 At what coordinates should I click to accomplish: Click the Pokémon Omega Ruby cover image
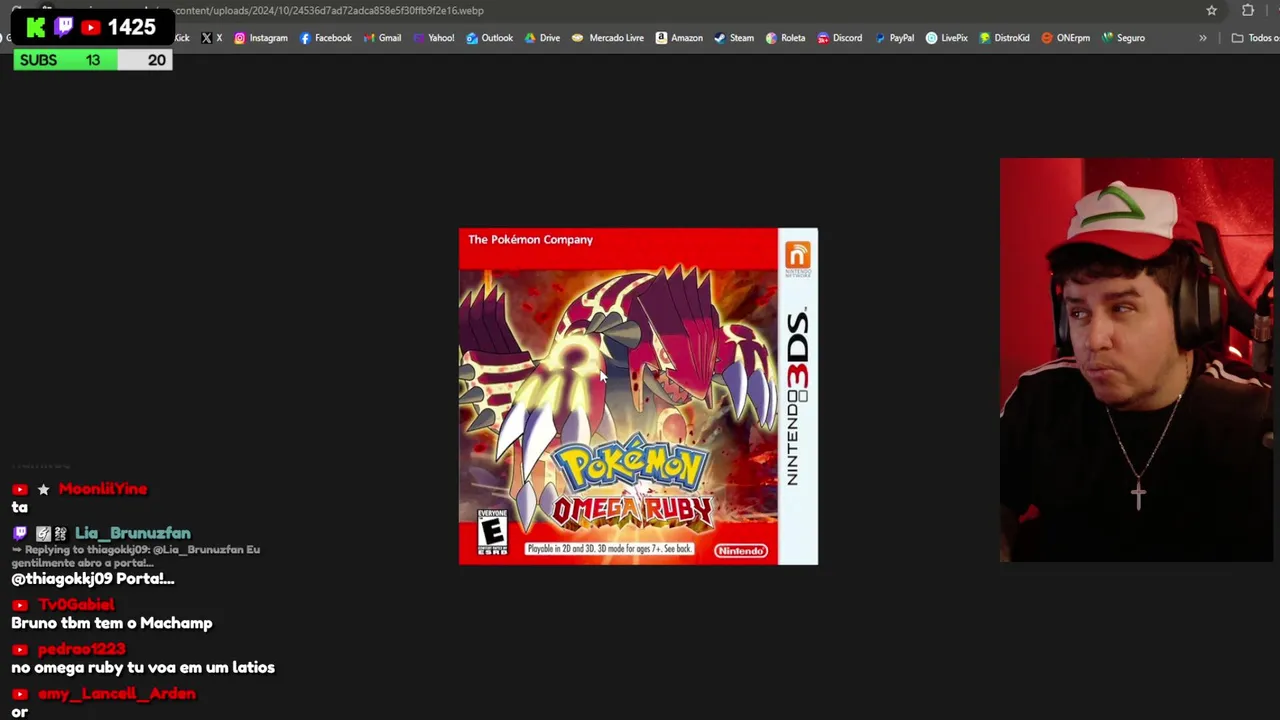(x=638, y=397)
